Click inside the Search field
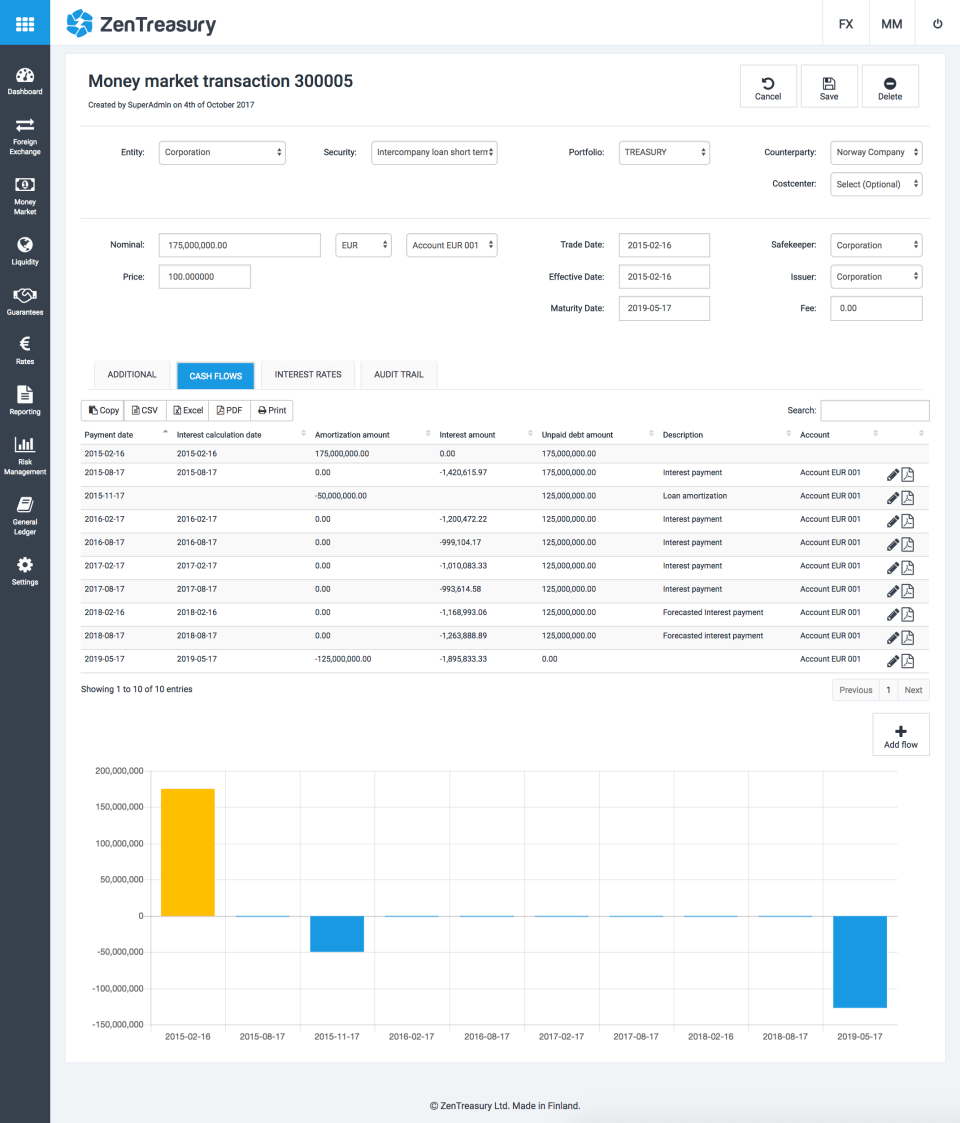Screen dimensions: 960x1123 tap(875, 410)
